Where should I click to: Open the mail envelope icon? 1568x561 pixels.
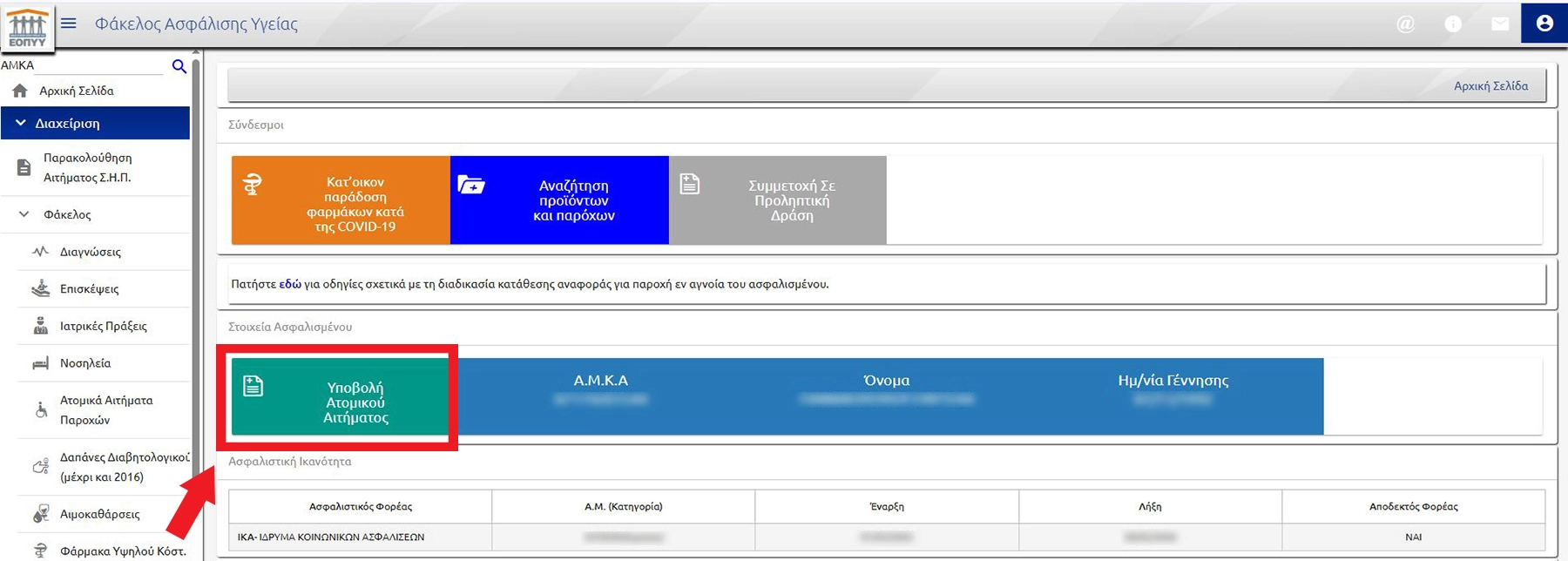tap(1499, 24)
